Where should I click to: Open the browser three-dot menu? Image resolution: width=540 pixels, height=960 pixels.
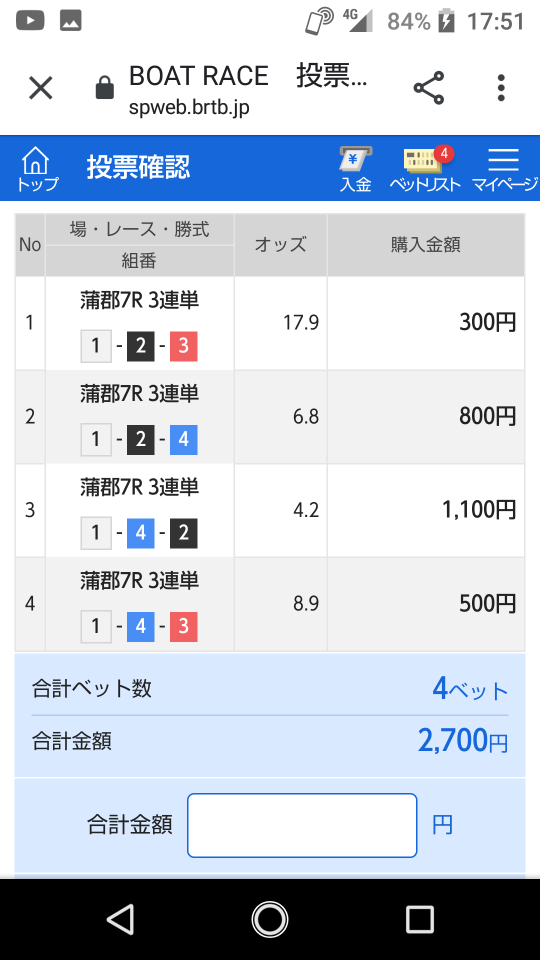pos(501,88)
